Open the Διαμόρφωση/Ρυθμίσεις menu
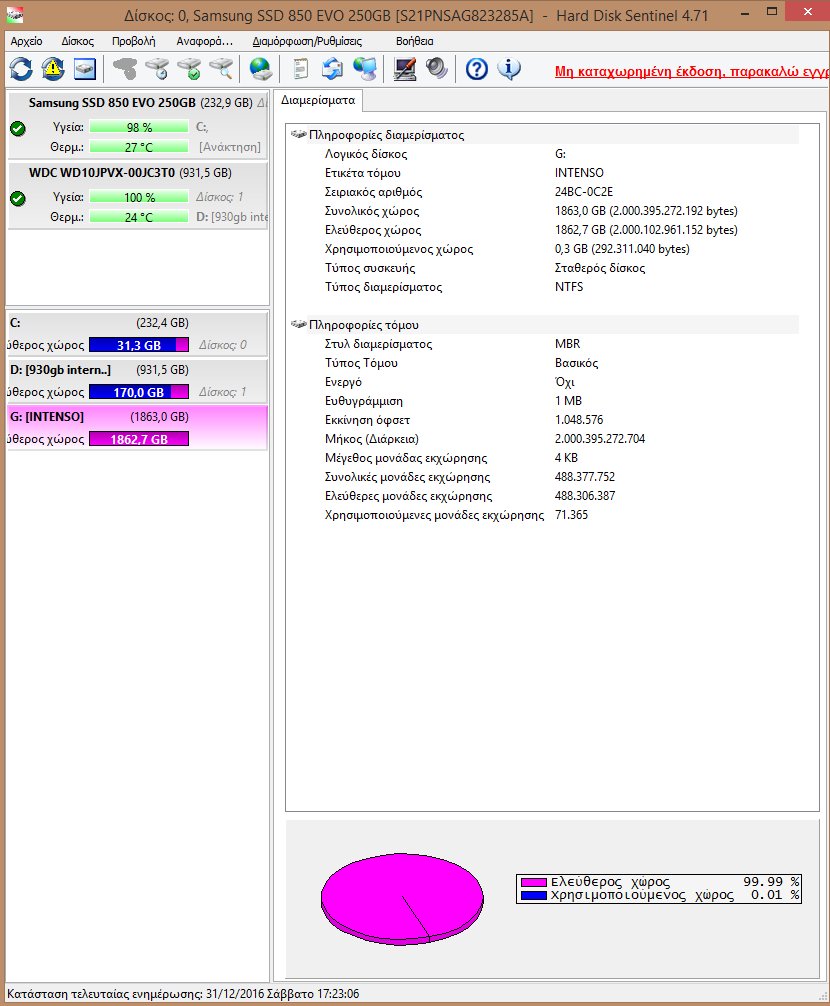 307,41
